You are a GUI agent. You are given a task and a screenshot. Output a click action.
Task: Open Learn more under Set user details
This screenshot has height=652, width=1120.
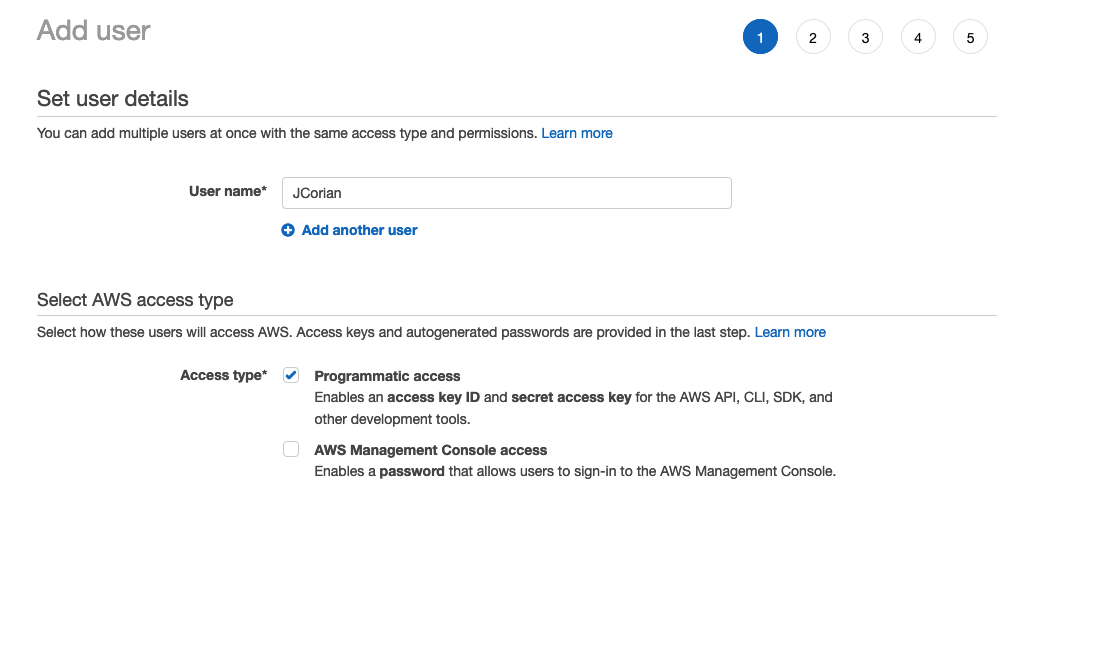coord(577,132)
